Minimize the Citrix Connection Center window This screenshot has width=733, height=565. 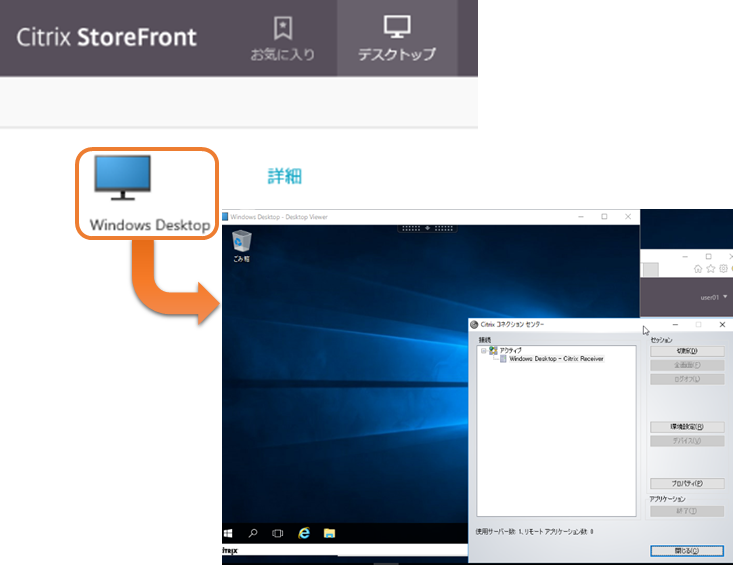tap(675, 324)
